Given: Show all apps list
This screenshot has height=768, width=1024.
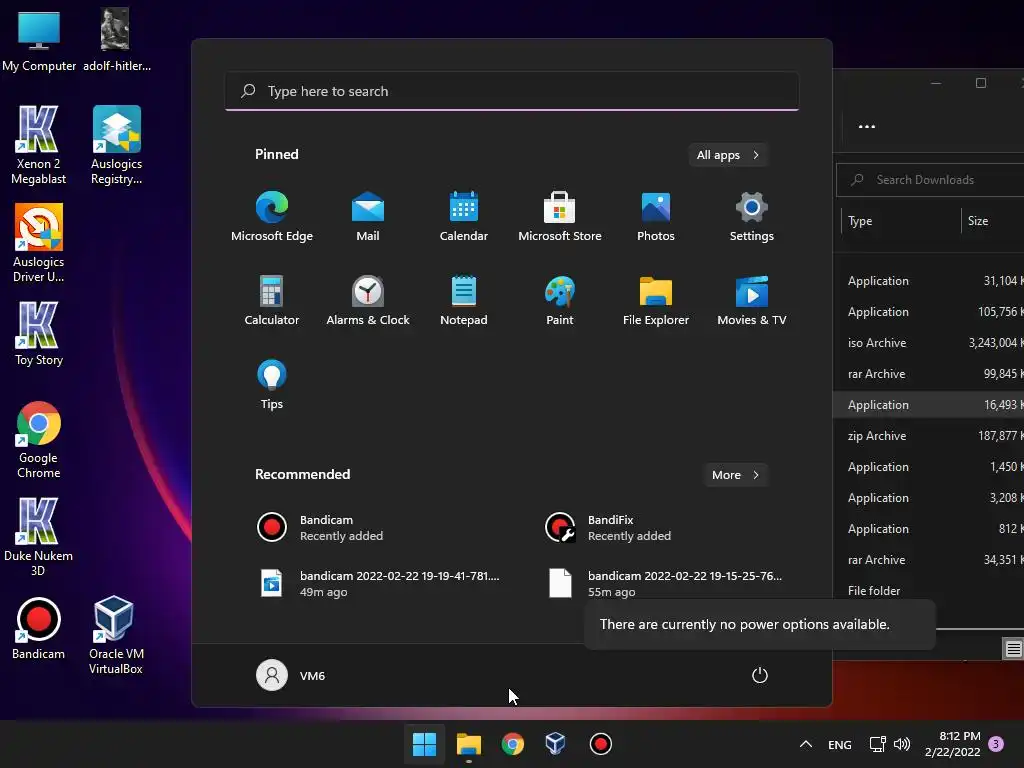Looking at the screenshot, I should pos(728,155).
